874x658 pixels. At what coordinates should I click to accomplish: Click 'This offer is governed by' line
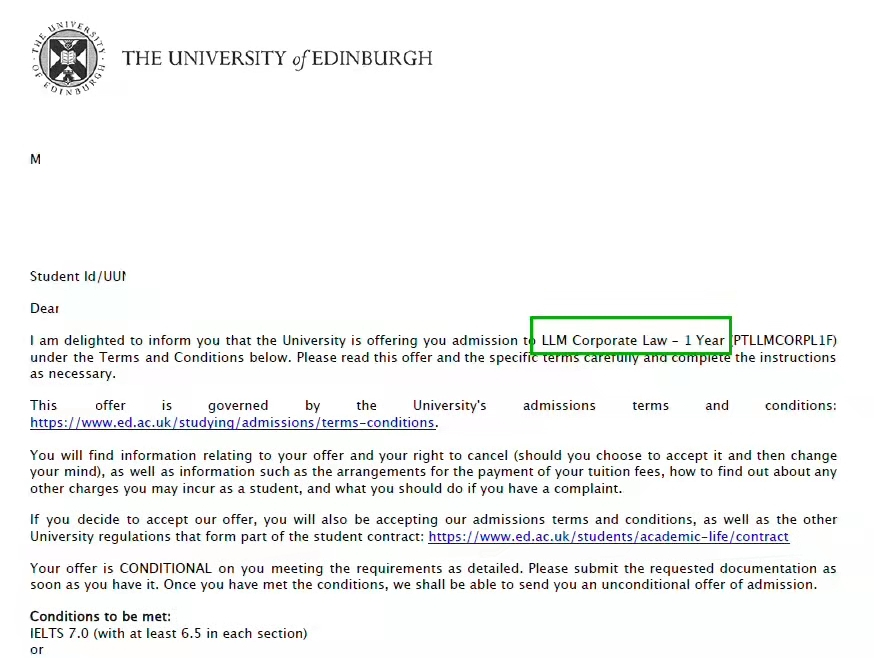click(433, 406)
